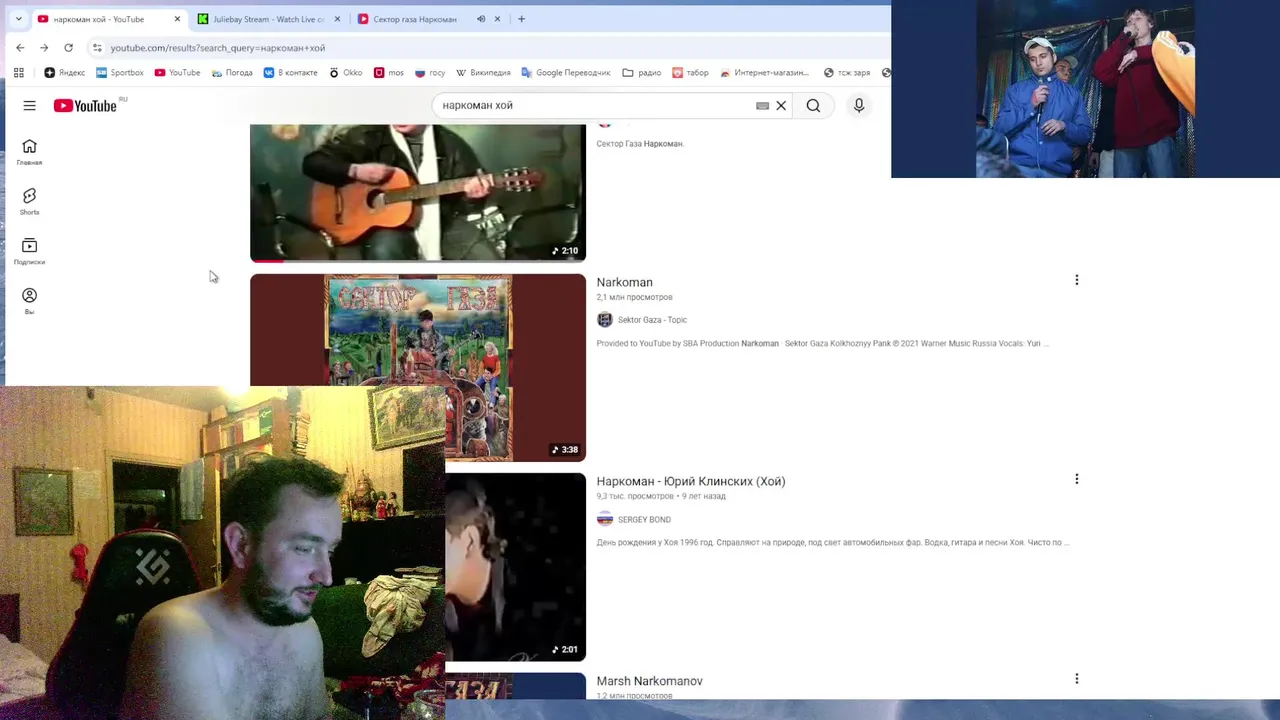Open the guitar video thumbnail 2:10
Viewport: 1280px width, 720px height.
(x=418, y=193)
